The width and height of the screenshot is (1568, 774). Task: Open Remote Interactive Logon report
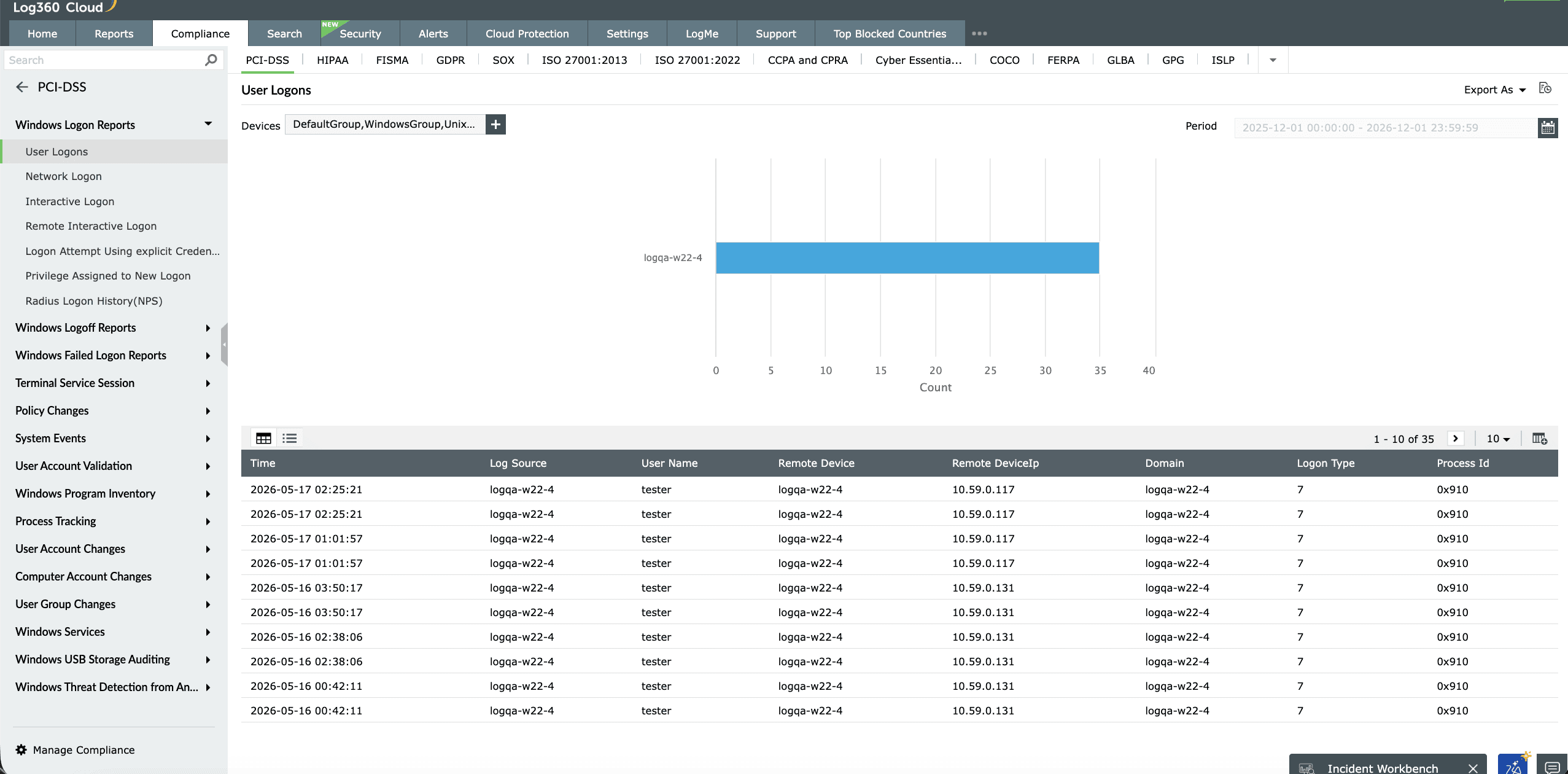[91, 226]
